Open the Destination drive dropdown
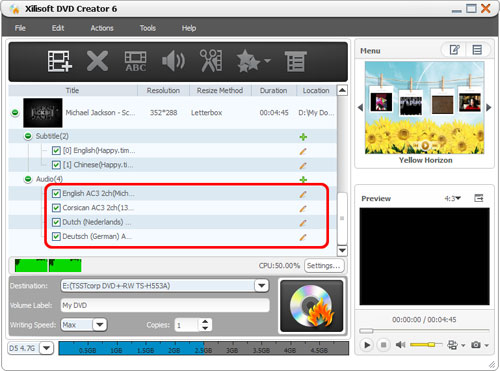Image resolution: width=500 pixels, height=371 pixels. [x=262, y=286]
